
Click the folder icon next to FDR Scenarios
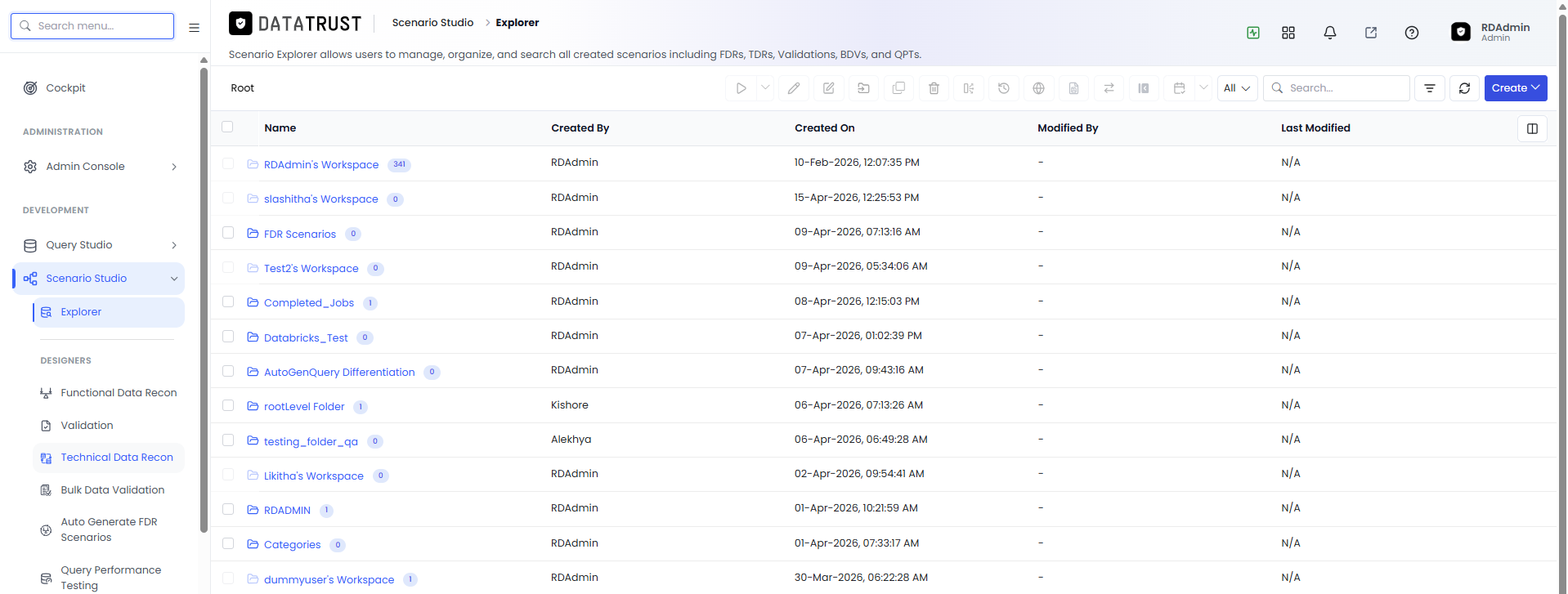pos(253,234)
